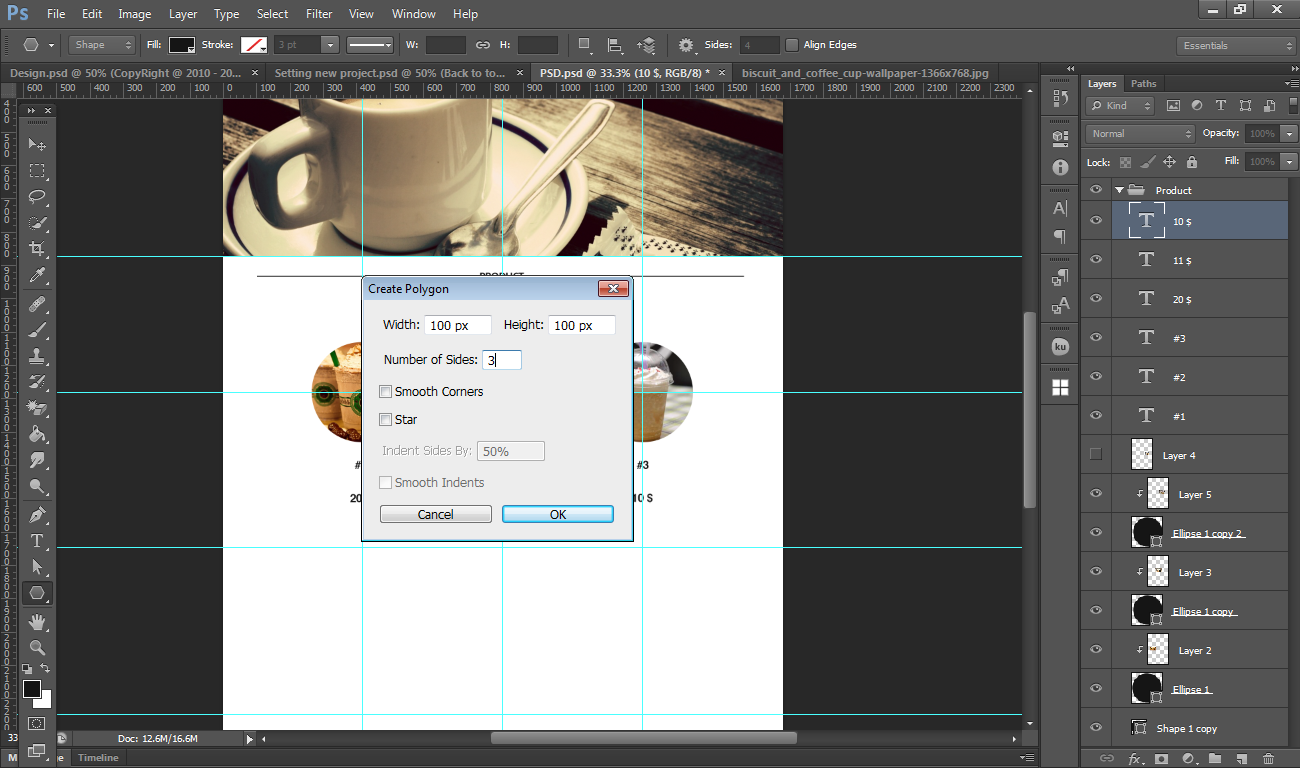Select the Polygon shape tool
This screenshot has width=1300, height=768.
coord(37,593)
